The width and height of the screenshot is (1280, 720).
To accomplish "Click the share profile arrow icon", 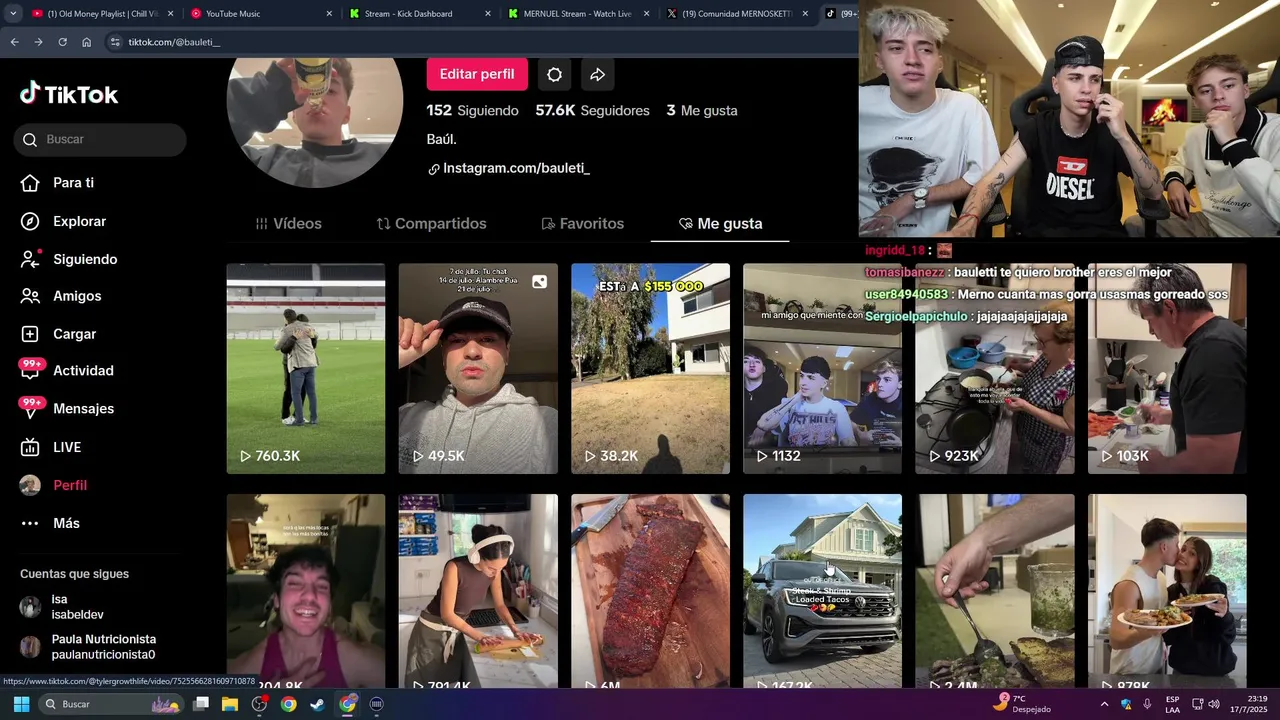I will coord(597,74).
